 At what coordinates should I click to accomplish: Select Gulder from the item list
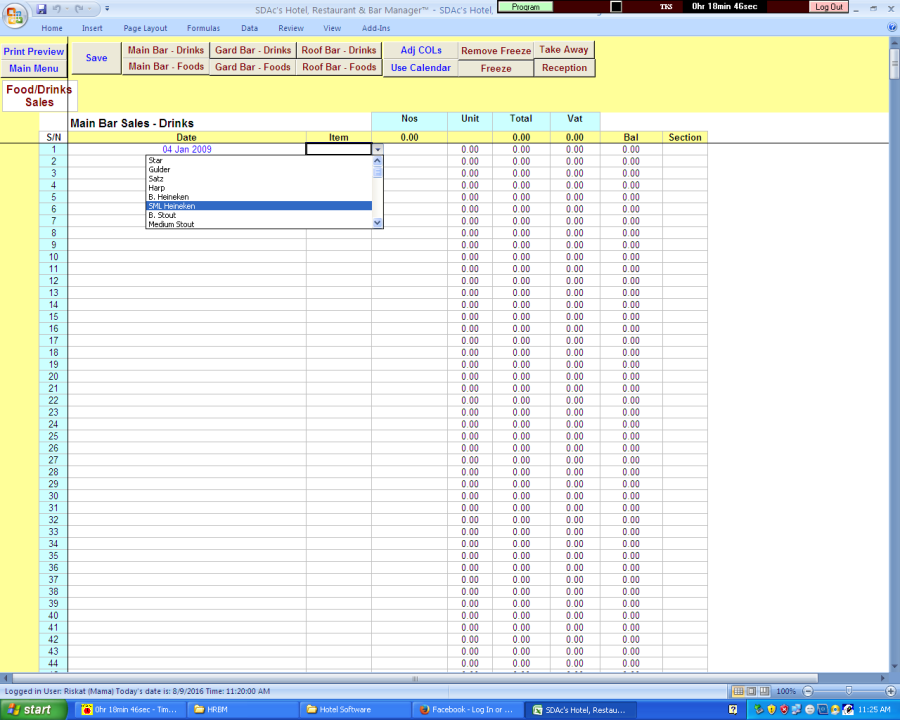click(259, 169)
